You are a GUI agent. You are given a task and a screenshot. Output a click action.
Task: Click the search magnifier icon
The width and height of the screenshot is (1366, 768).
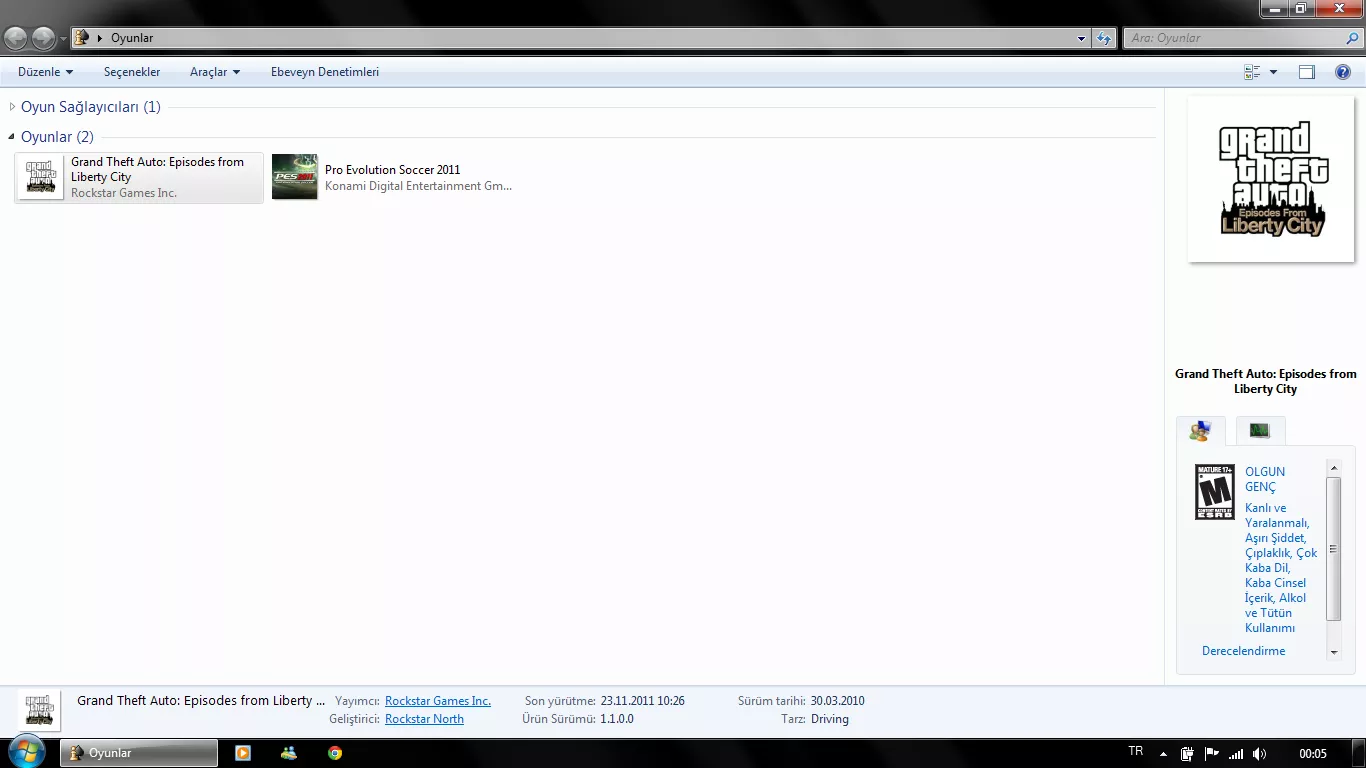pos(1353,38)
